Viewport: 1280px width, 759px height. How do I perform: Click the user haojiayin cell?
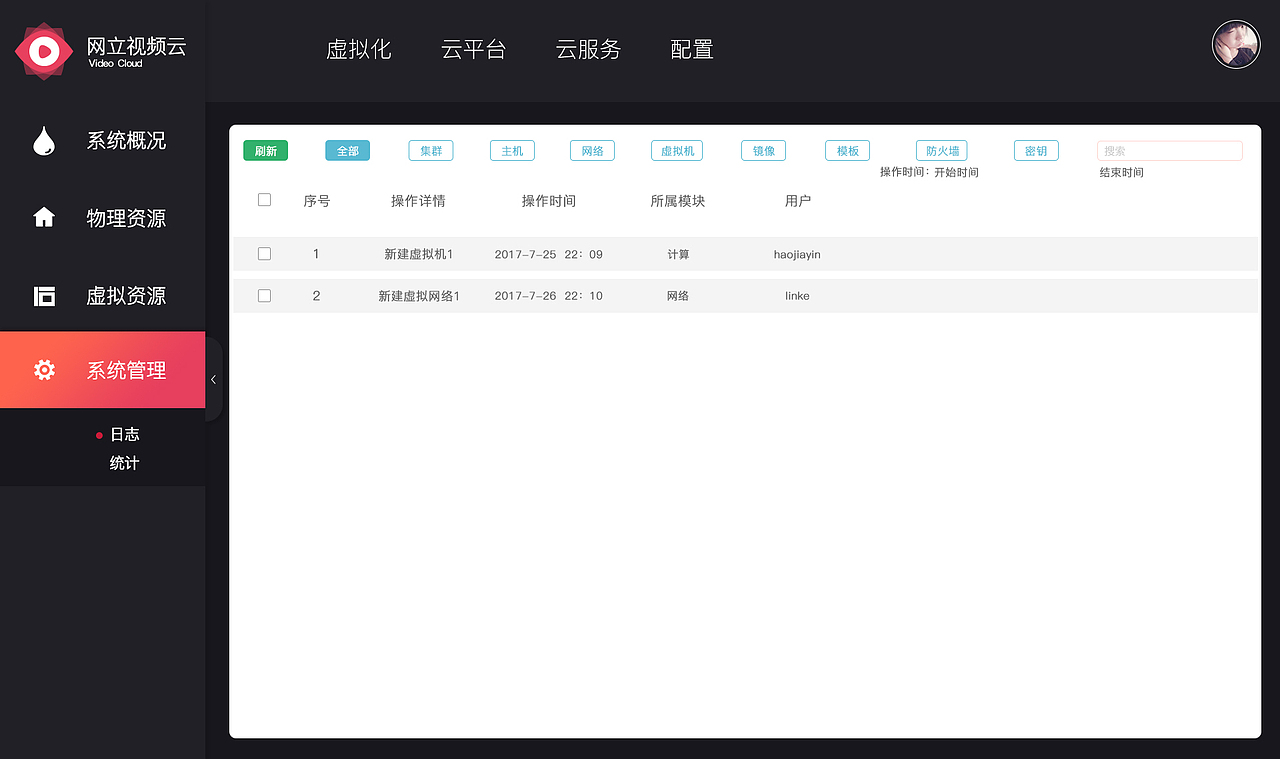click(x=797, y=255)
